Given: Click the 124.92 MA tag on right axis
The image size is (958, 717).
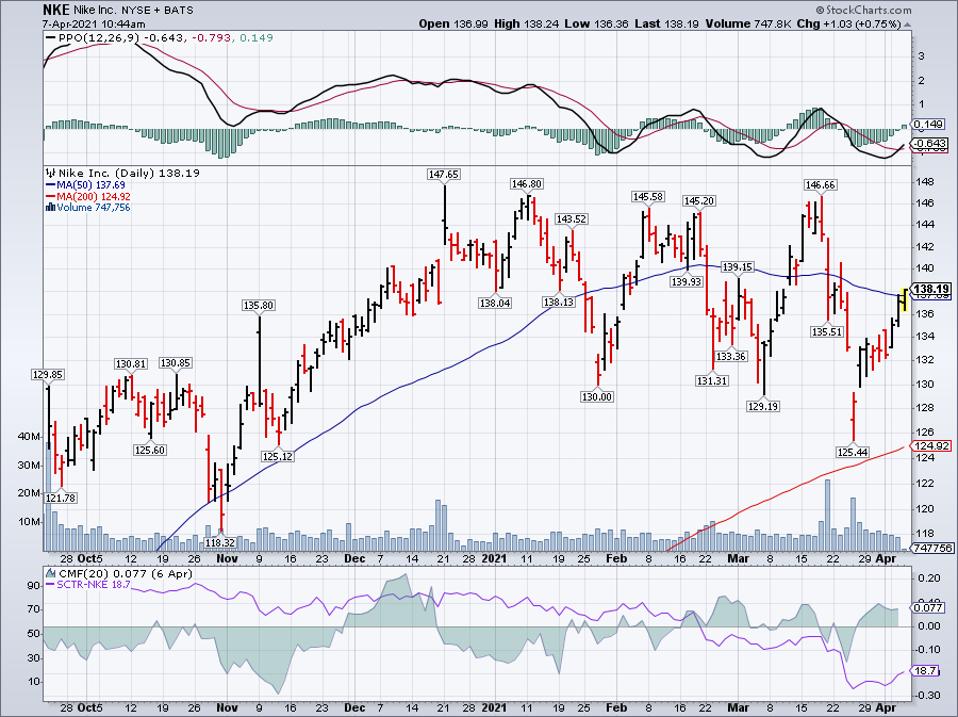Looking at the screenshot, I should pyautogui.click(x=931, y=446).
